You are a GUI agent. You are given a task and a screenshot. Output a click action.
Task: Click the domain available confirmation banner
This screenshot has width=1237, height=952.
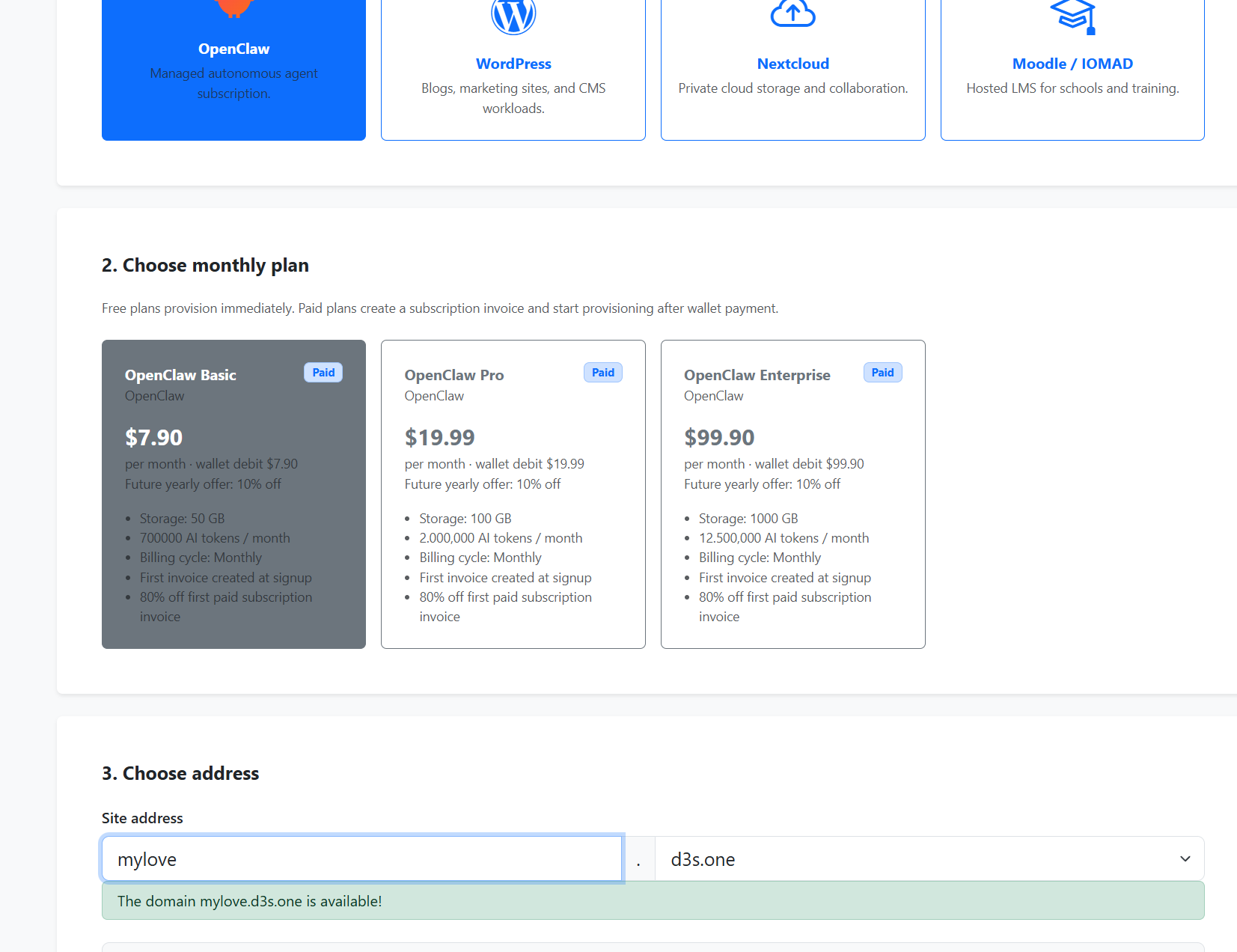coord(653,901)
